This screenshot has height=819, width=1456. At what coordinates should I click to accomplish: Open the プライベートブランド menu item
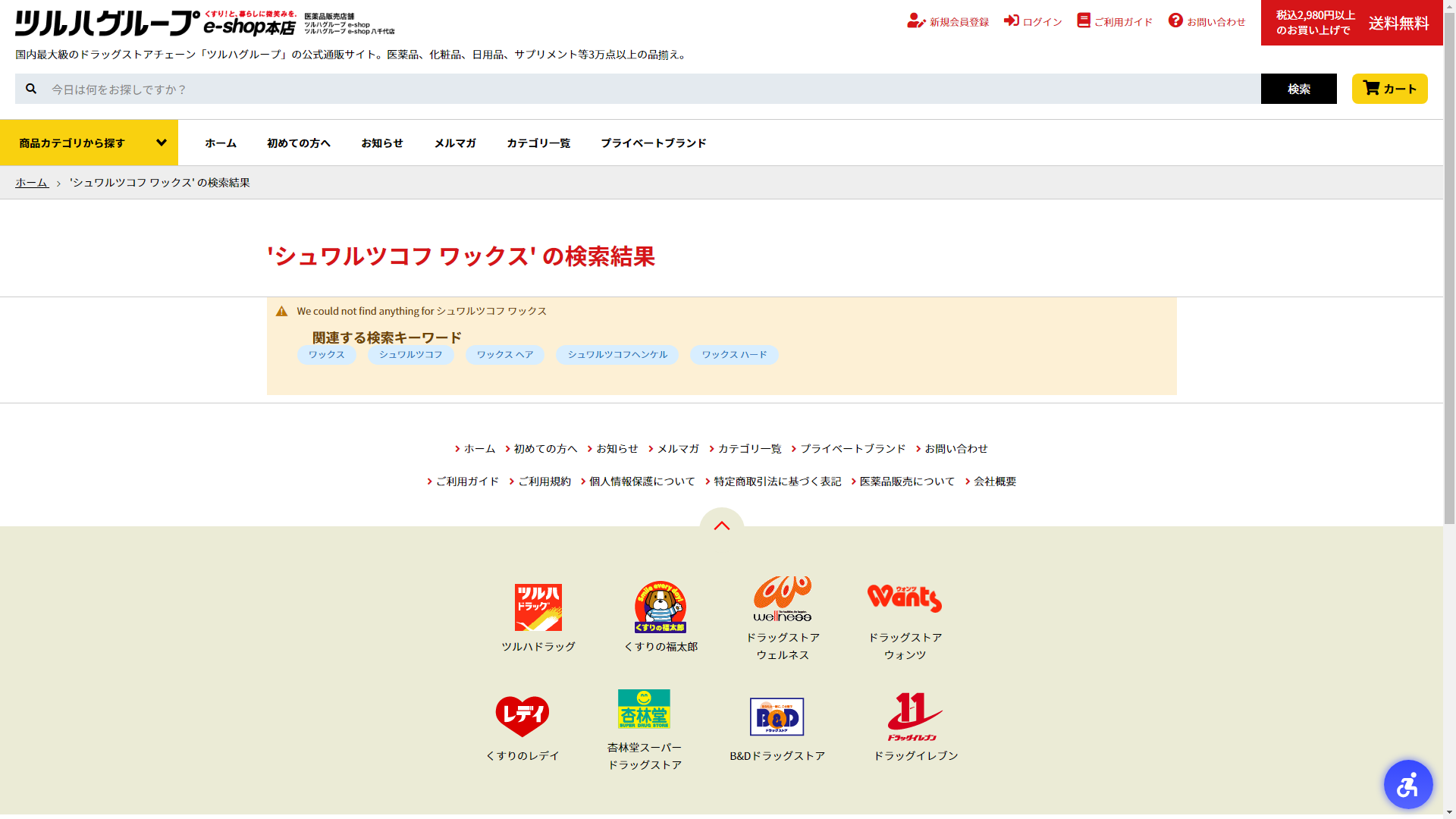pyautogui.click(x=653, y=143)
